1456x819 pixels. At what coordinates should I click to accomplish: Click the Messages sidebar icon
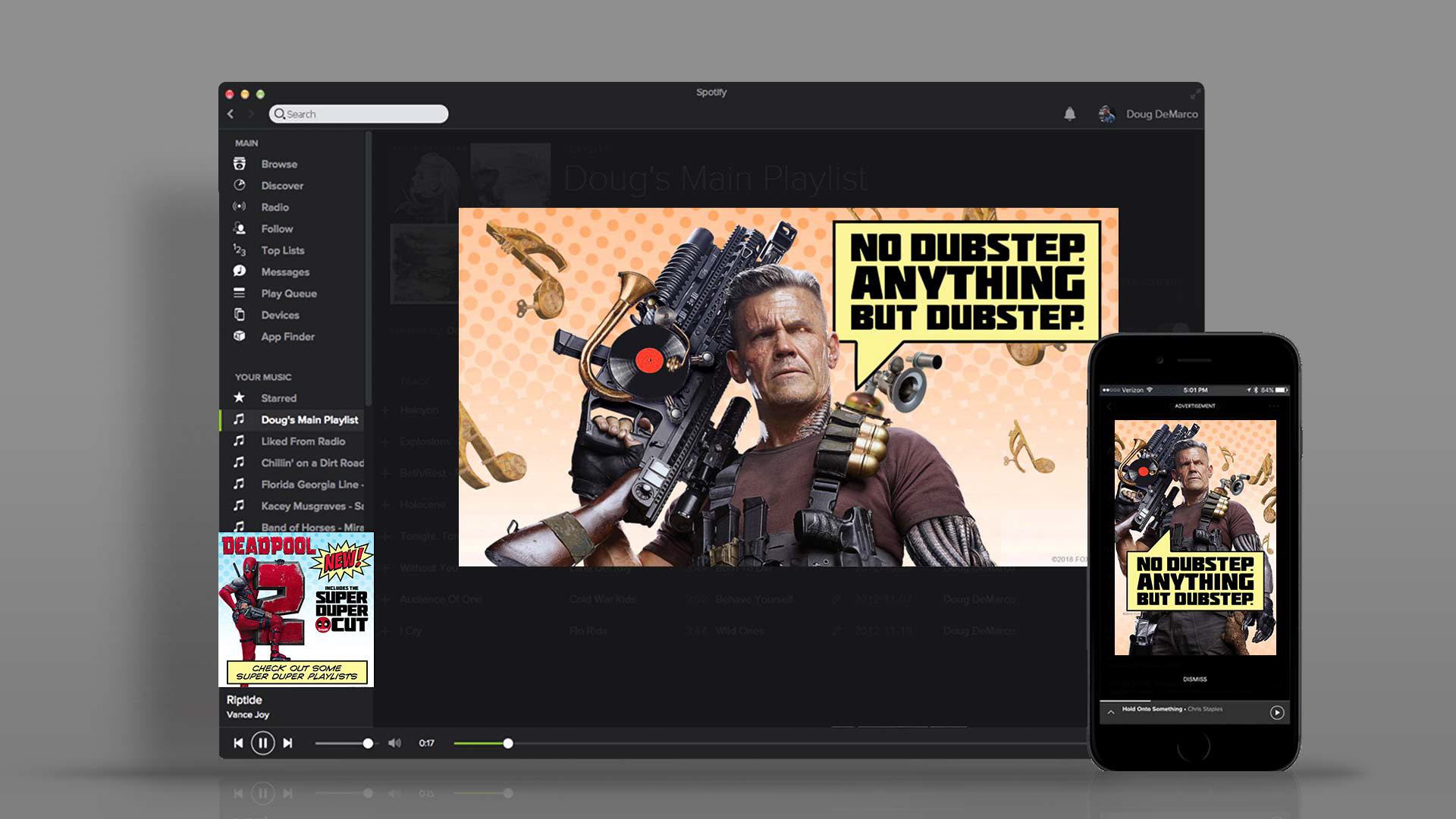[240, 271]
